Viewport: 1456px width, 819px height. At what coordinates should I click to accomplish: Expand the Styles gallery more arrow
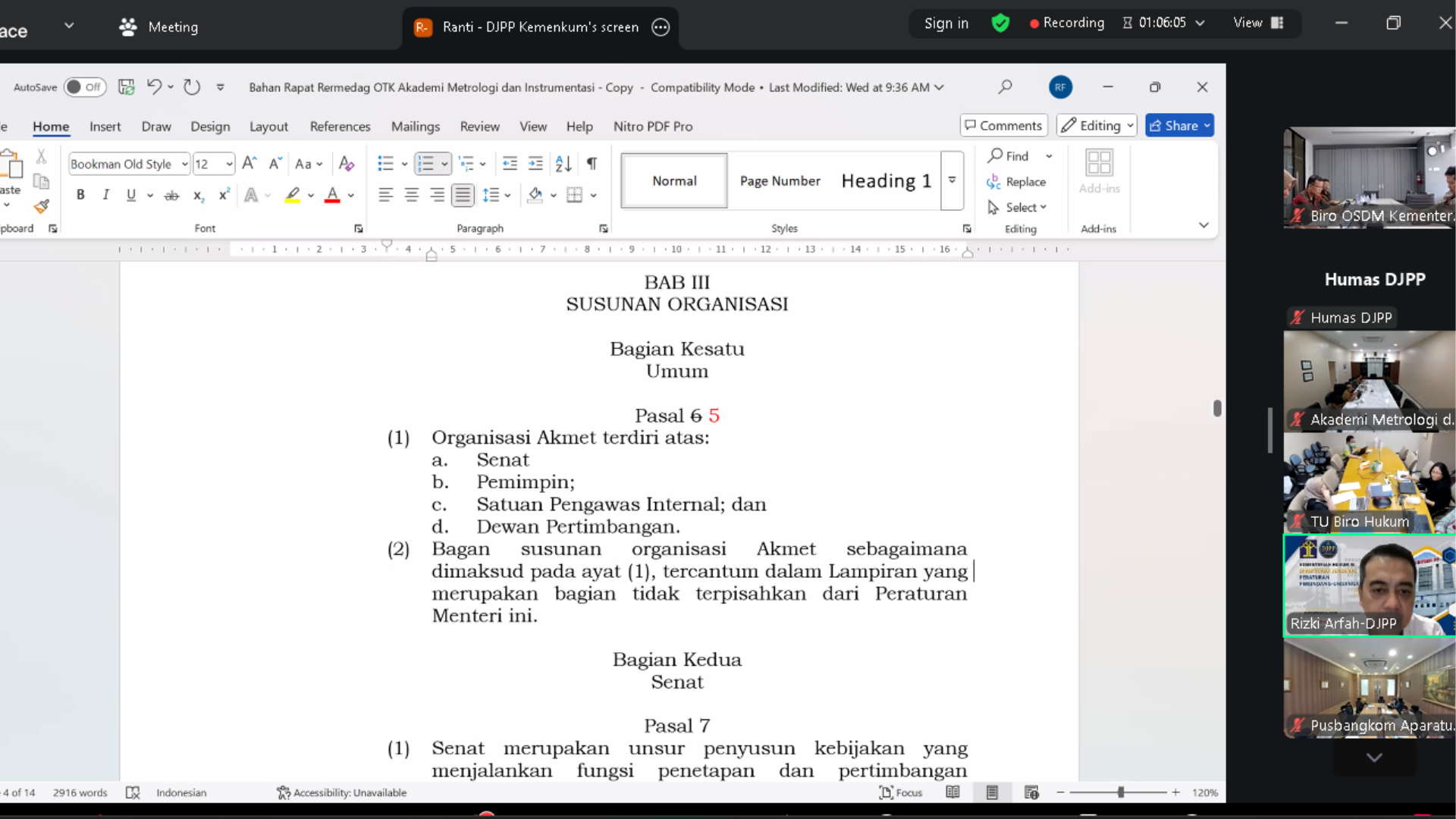coord(952,180)
